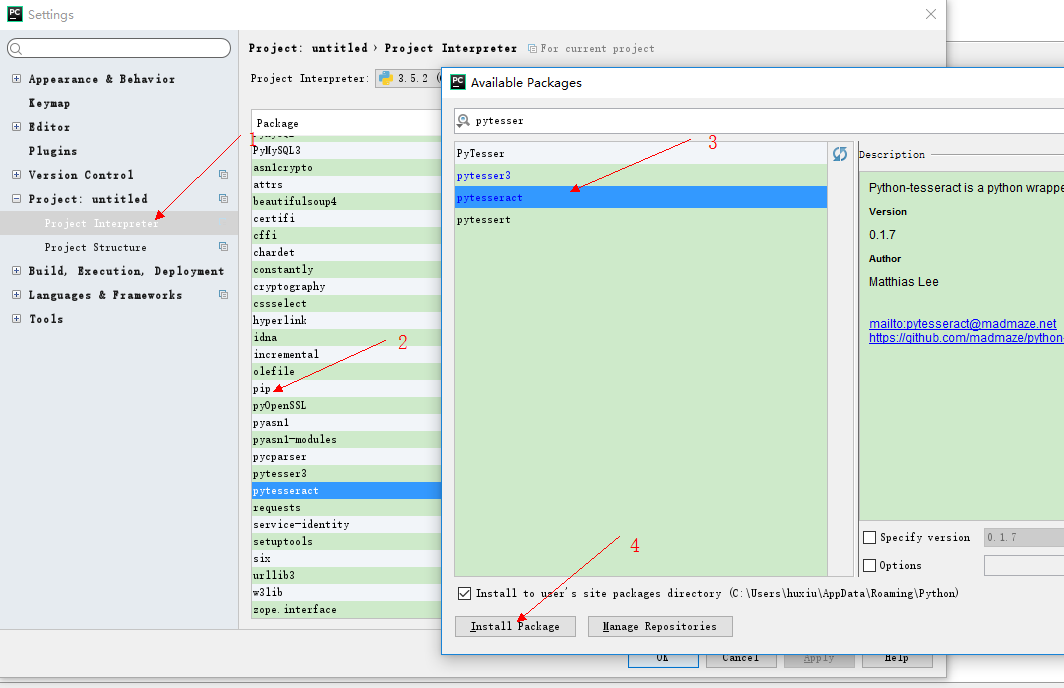The height and width of the screenshot is (688, 1064).
Task: Select pytesseract in installed packages list
Action: 346,491
